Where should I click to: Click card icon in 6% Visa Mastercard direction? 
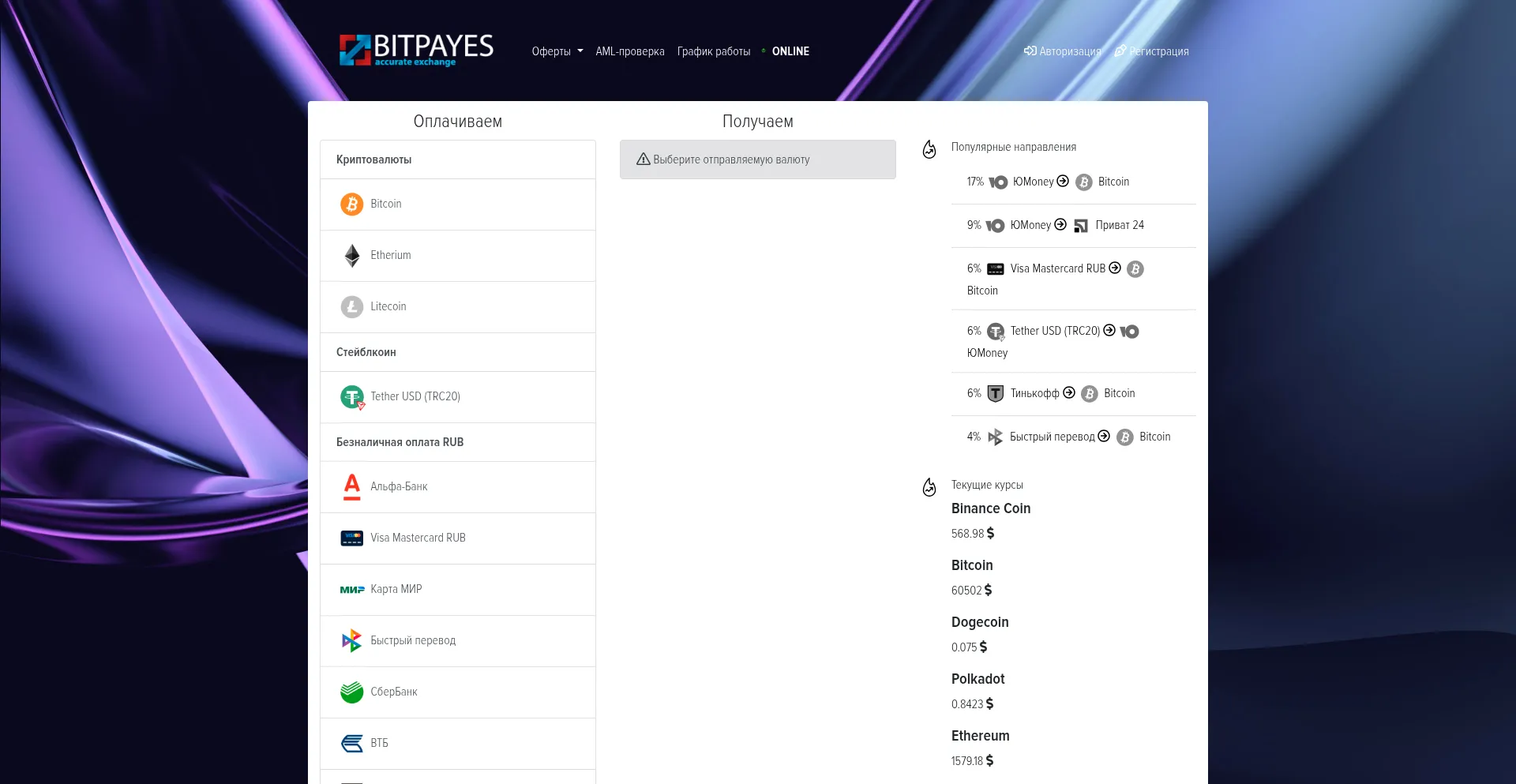[x=996, y=269]
